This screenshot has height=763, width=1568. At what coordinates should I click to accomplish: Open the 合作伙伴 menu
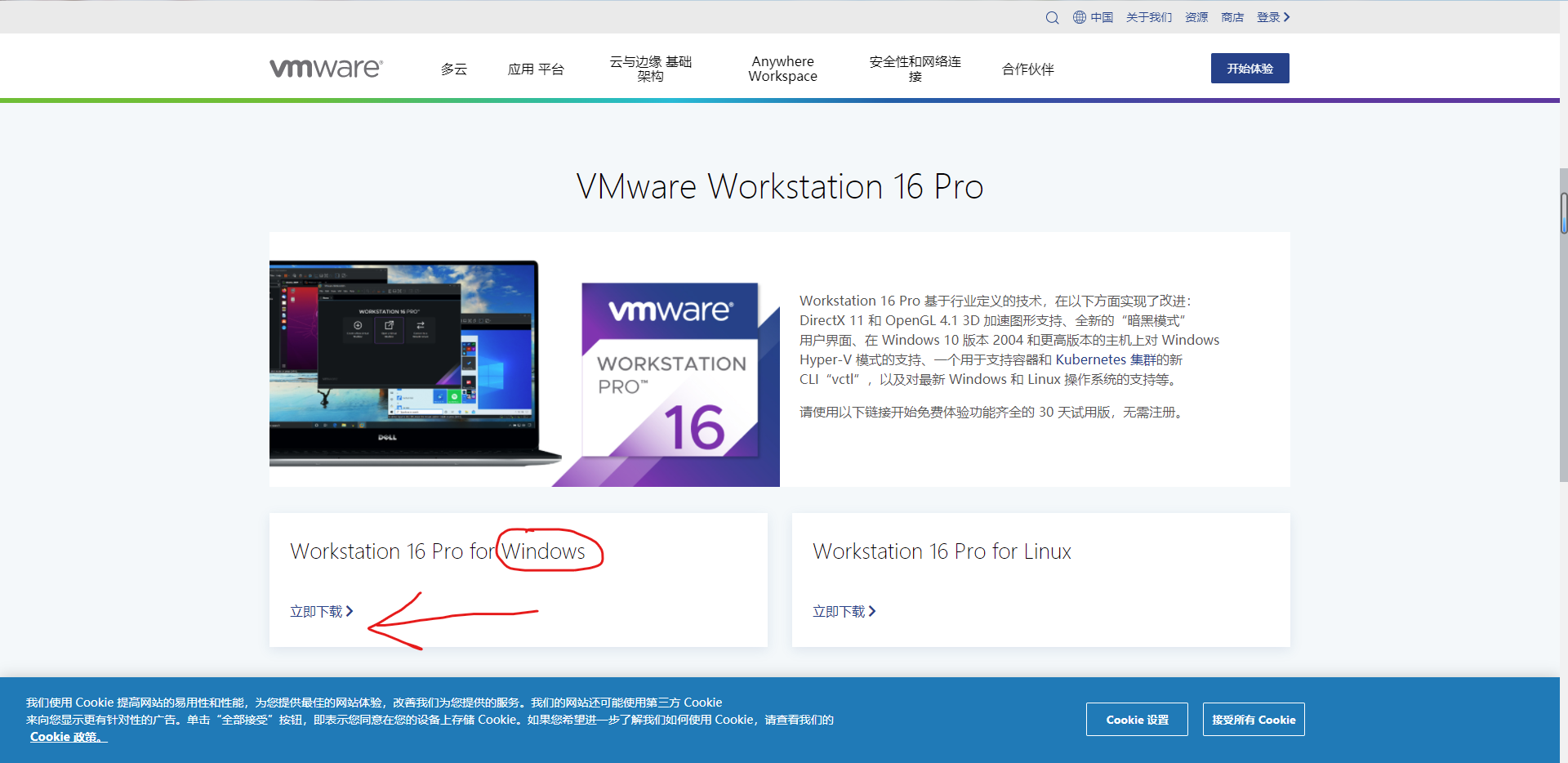coord(1028,69)
